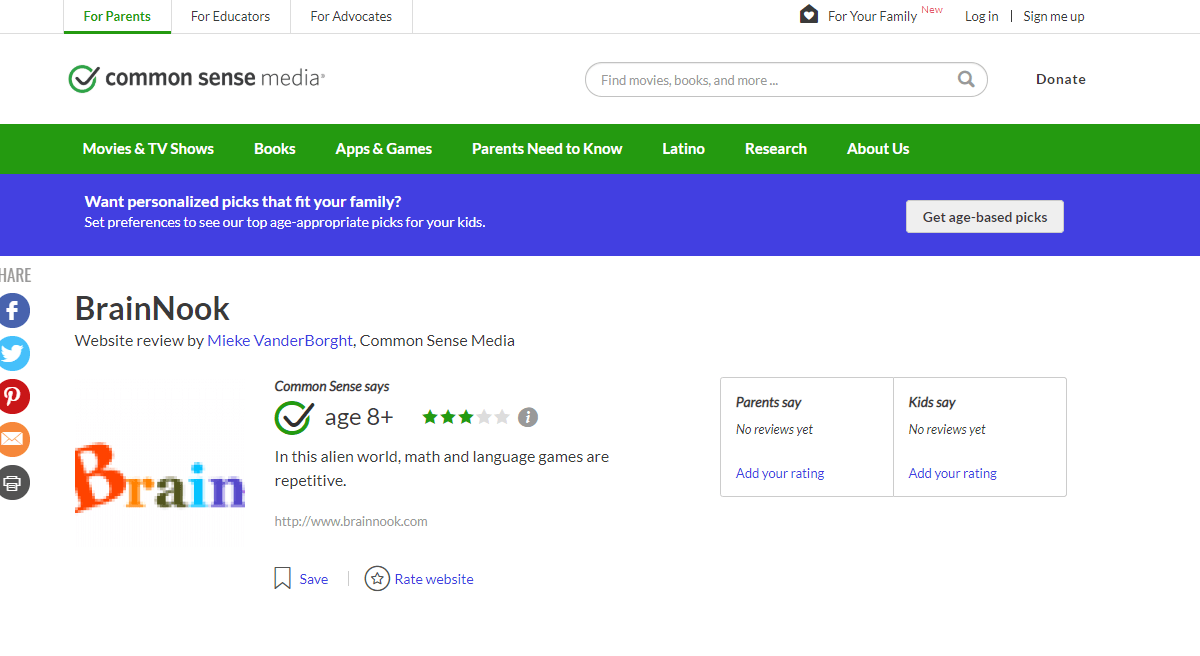Image resolution: width=1200 pixels, height=656 pixels.
Task: Click the Rate website link text
Action: coord(434,579)
